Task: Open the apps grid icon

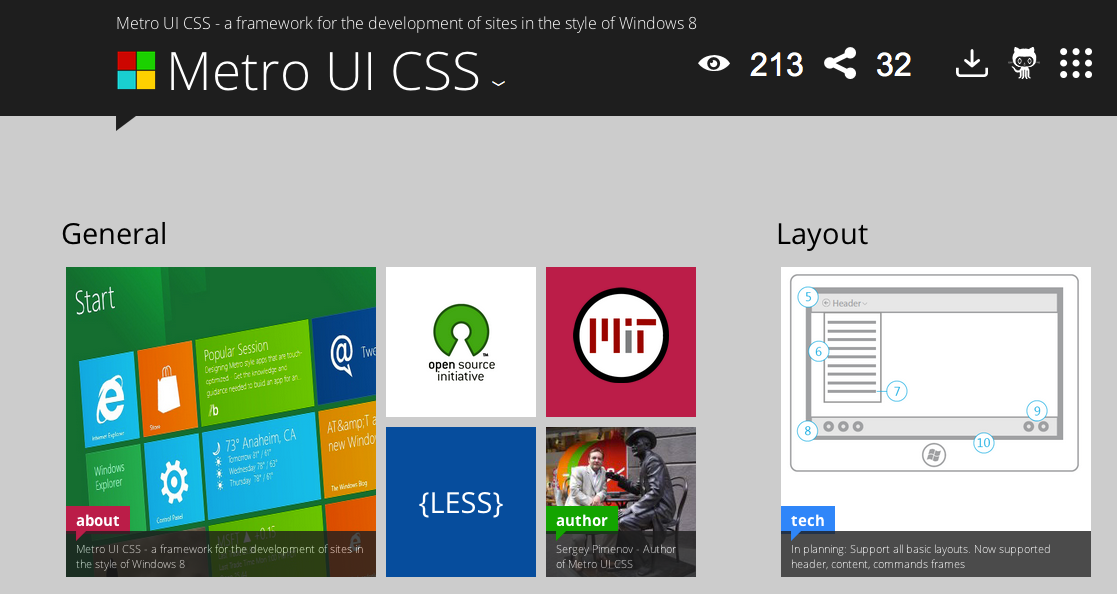Action: pos(1075,64)
